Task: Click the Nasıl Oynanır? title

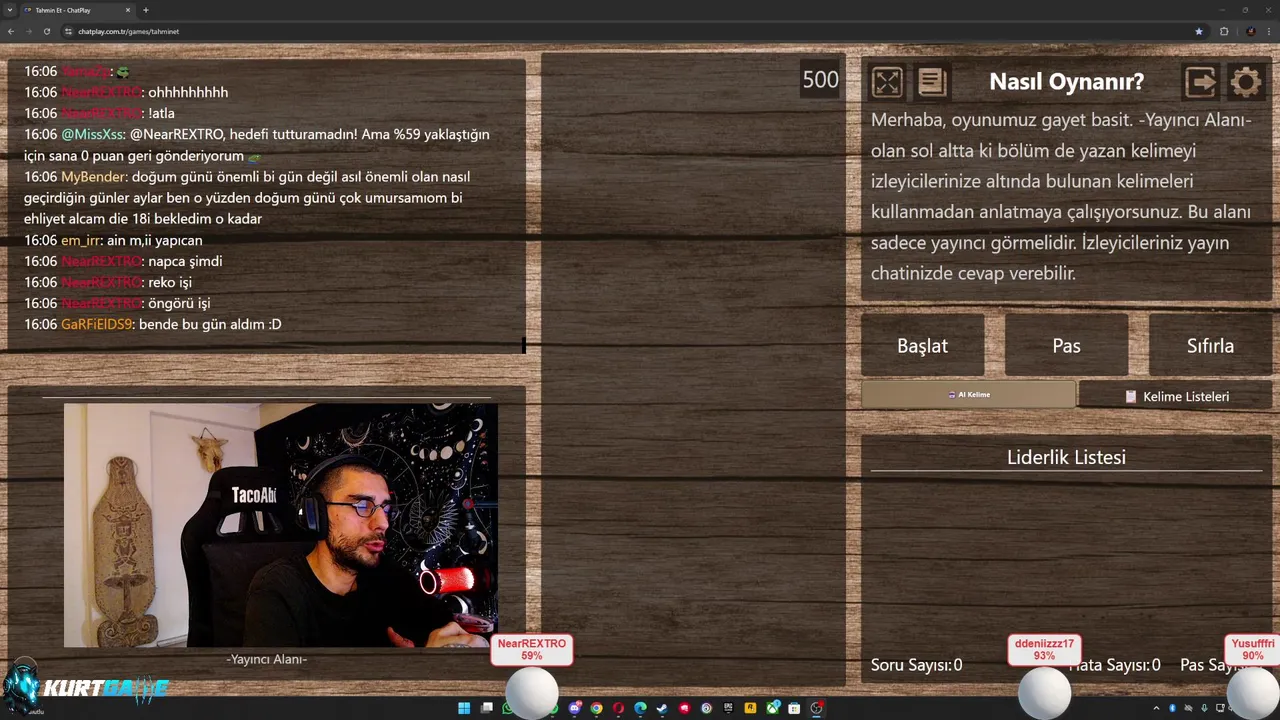Action: click(1066, 82)
